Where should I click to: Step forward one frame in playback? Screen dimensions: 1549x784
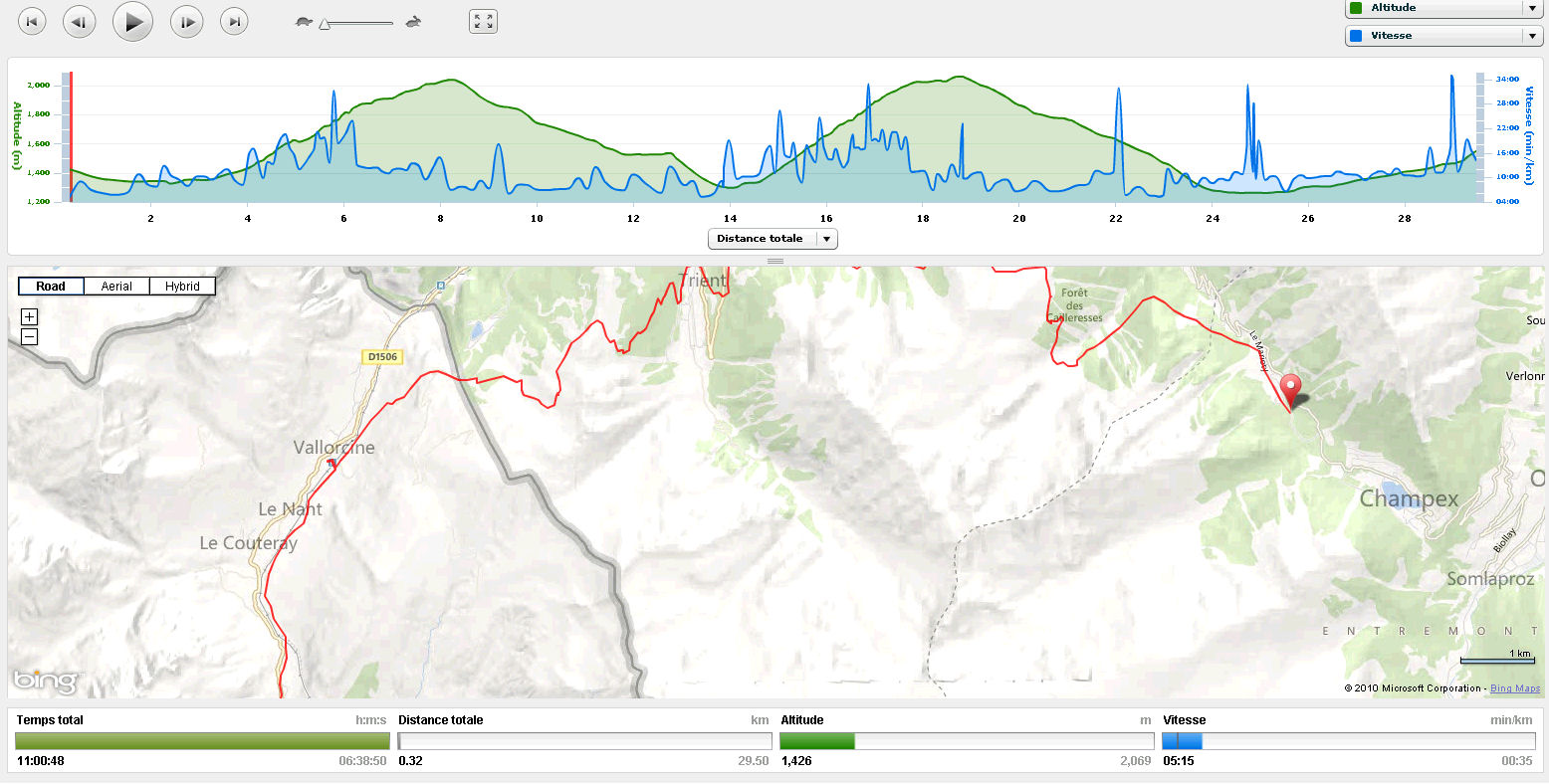pyautogui.click(x=186, y=21)
